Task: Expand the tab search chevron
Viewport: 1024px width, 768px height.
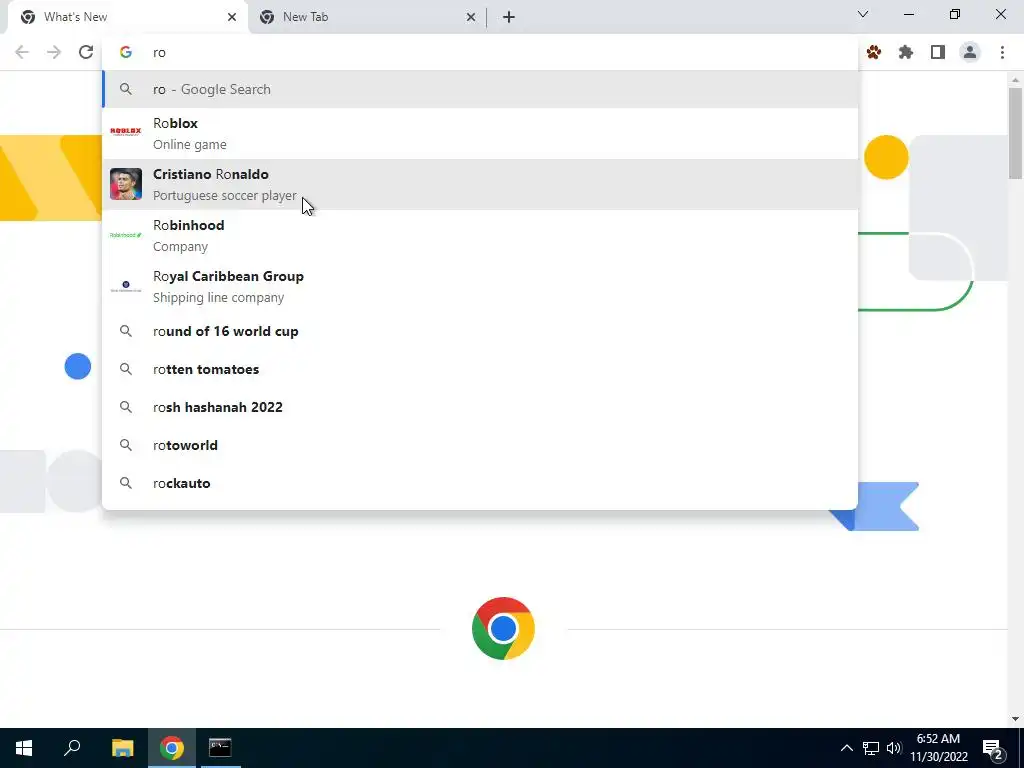Action: (863, 14)
